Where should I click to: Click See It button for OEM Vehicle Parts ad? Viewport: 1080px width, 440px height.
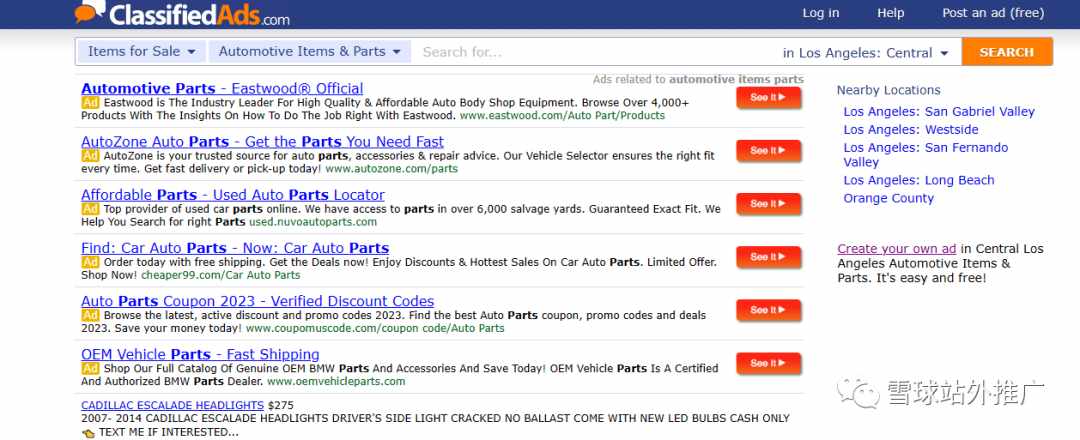pos(769,363)
